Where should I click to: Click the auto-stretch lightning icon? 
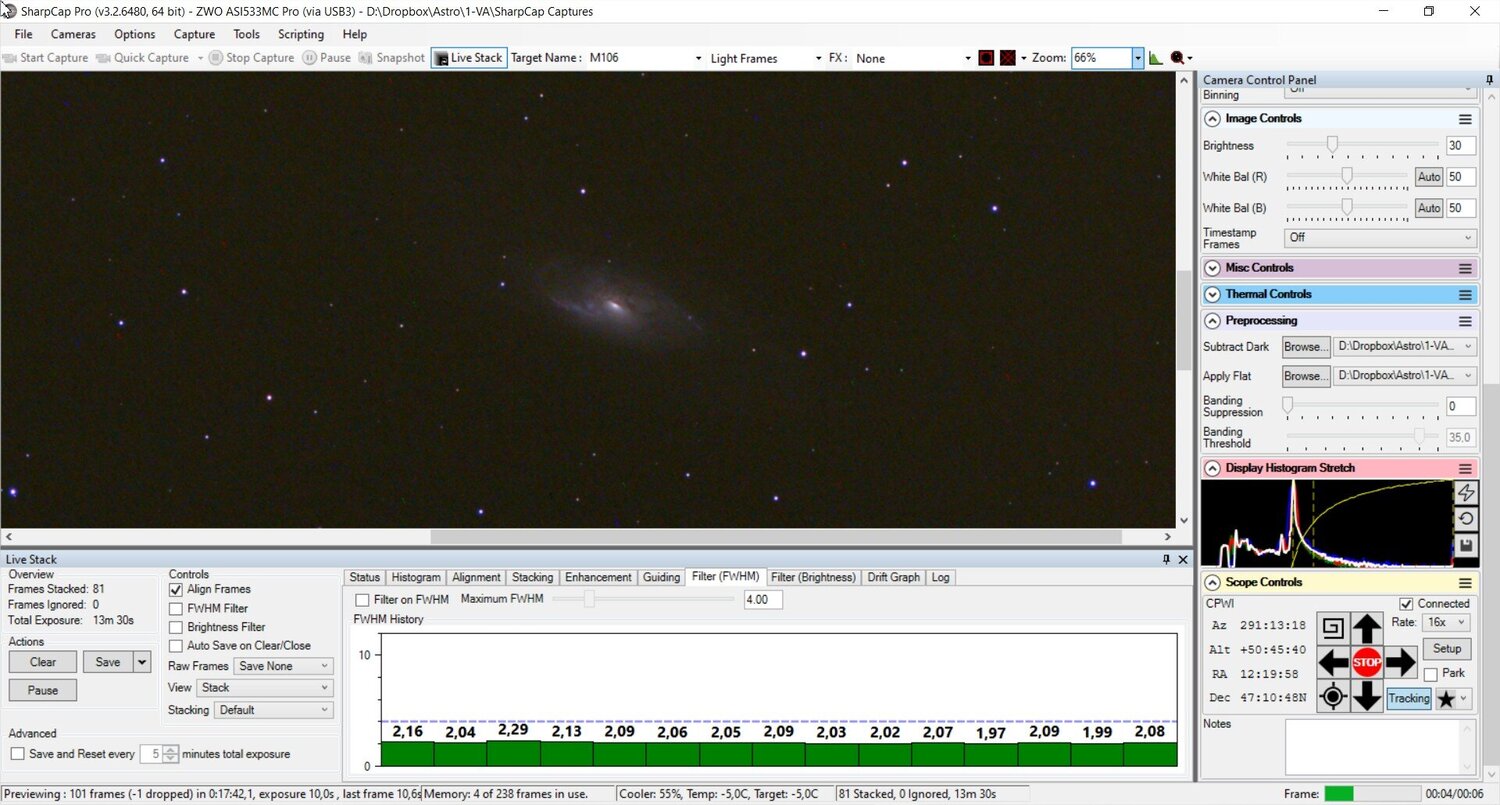(x=1465, y=492)
